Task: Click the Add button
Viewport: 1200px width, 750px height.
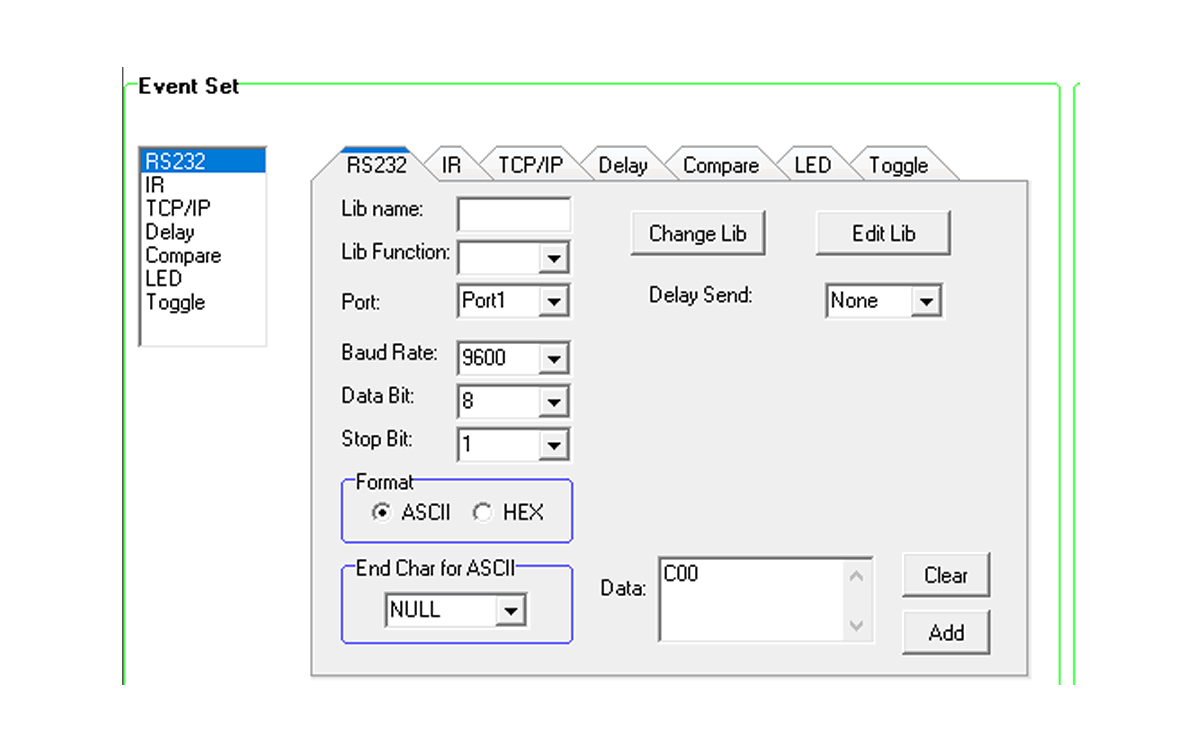Action: (x=945, y=633)
